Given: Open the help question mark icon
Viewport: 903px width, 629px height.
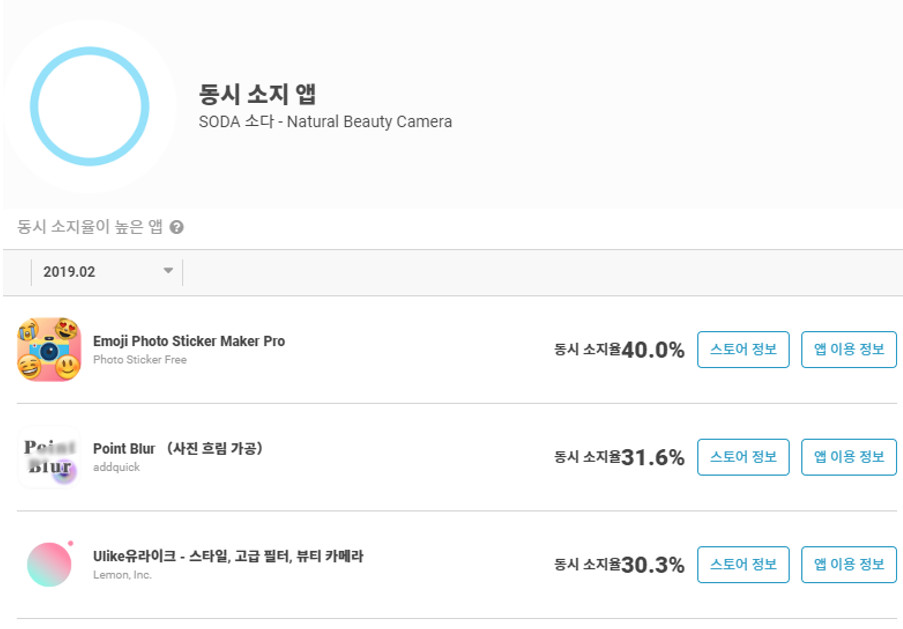Looking at the screenshot, I should (177, 228).
